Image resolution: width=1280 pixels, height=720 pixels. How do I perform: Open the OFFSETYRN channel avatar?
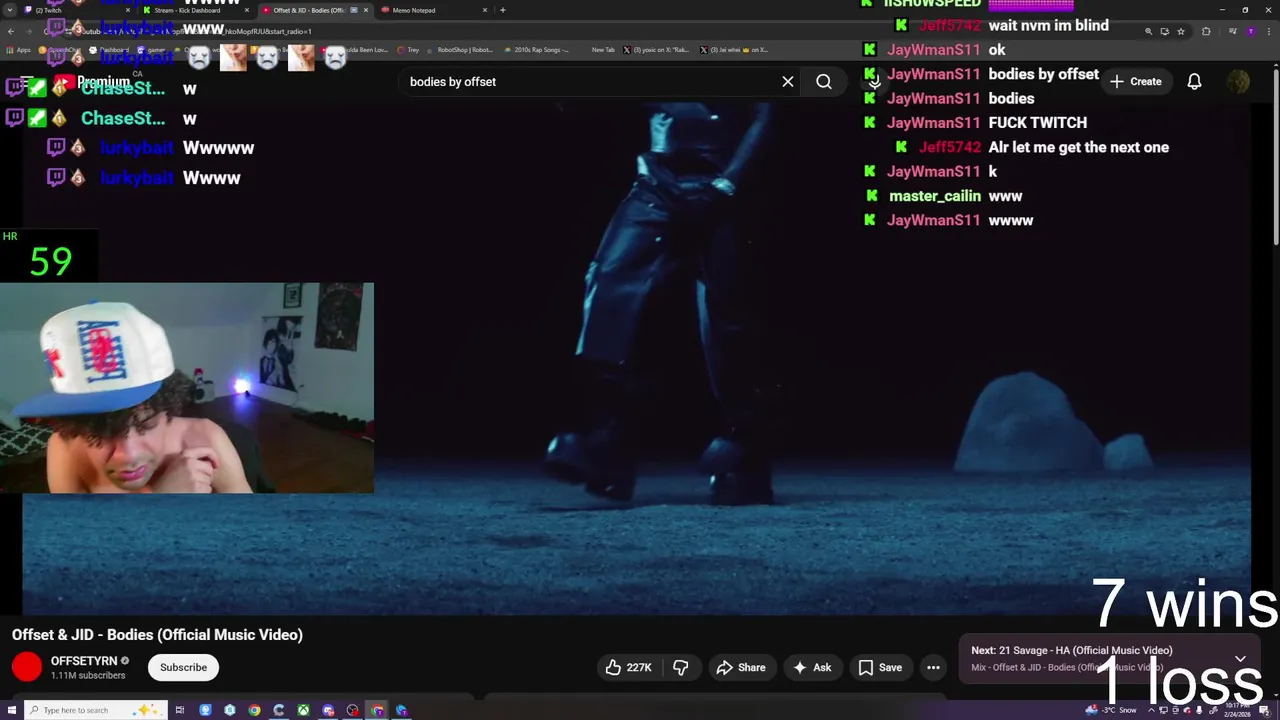[27, 667]
